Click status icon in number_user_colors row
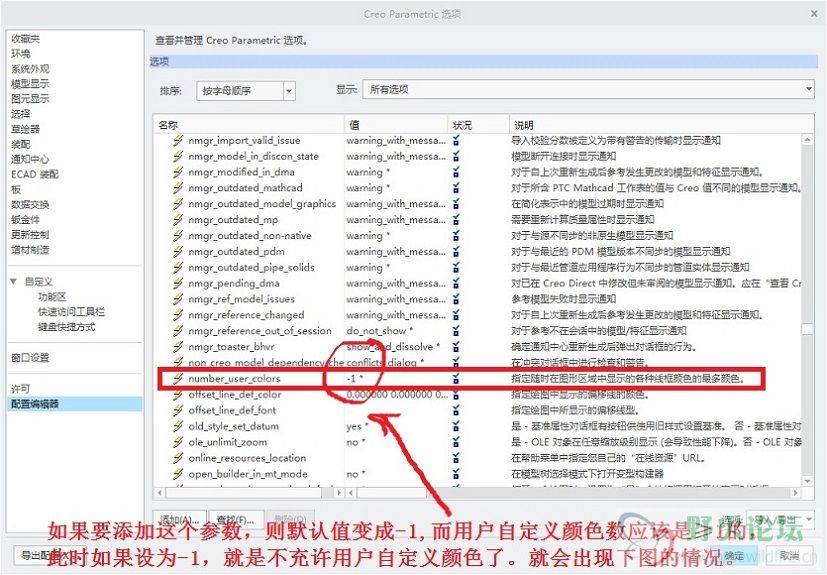827x575 pixels. 456,378
